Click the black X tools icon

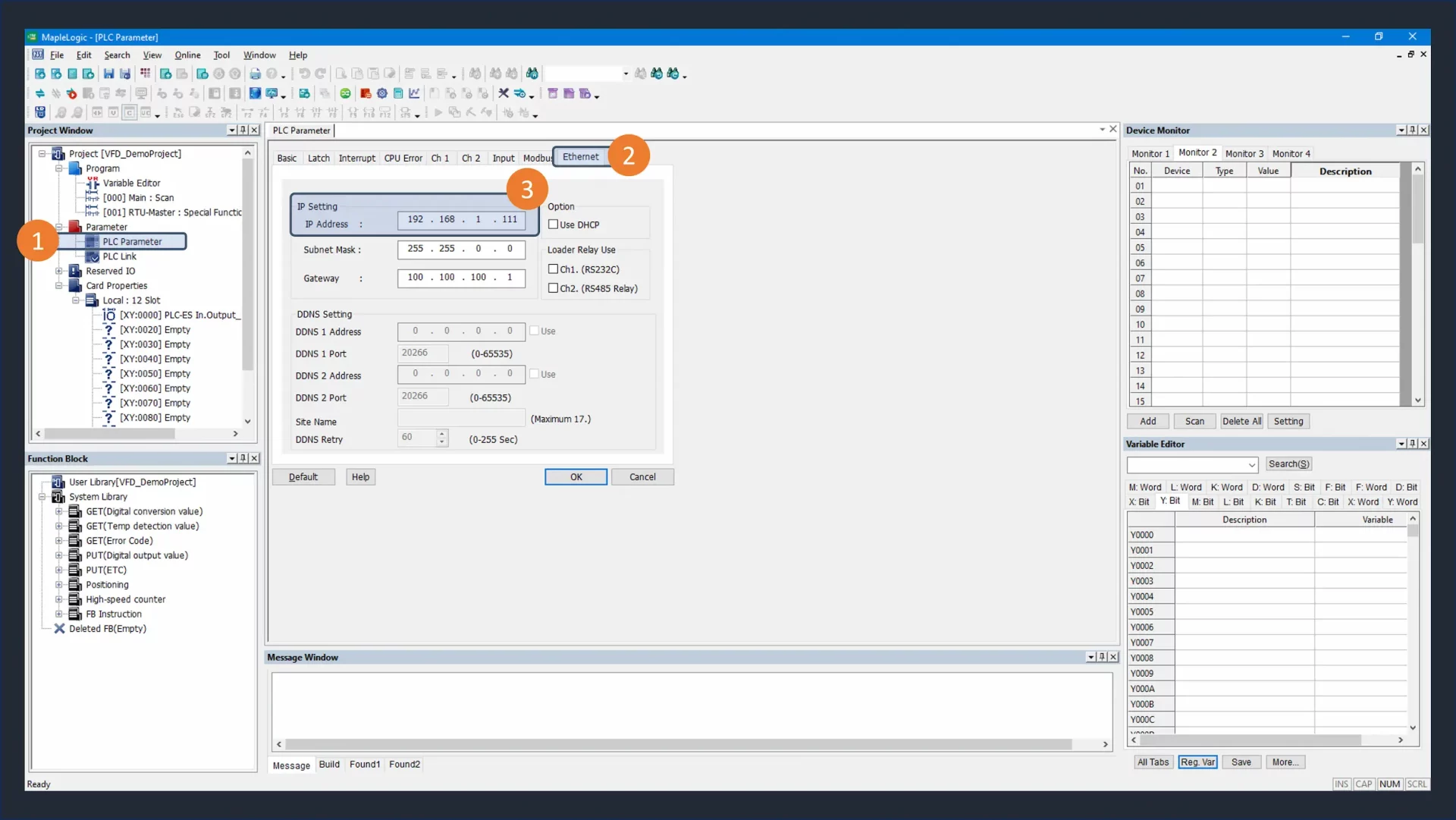pyautogui.click(x=503, y=93)
